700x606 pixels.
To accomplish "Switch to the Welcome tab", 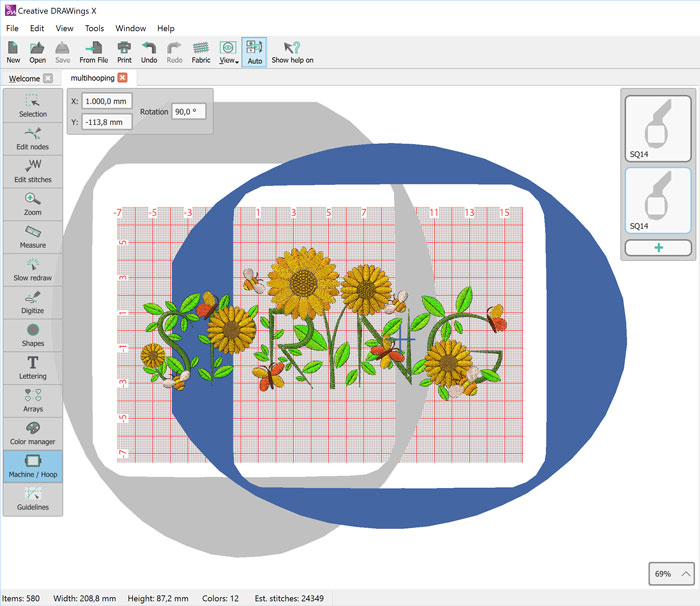I will (24, 78).
